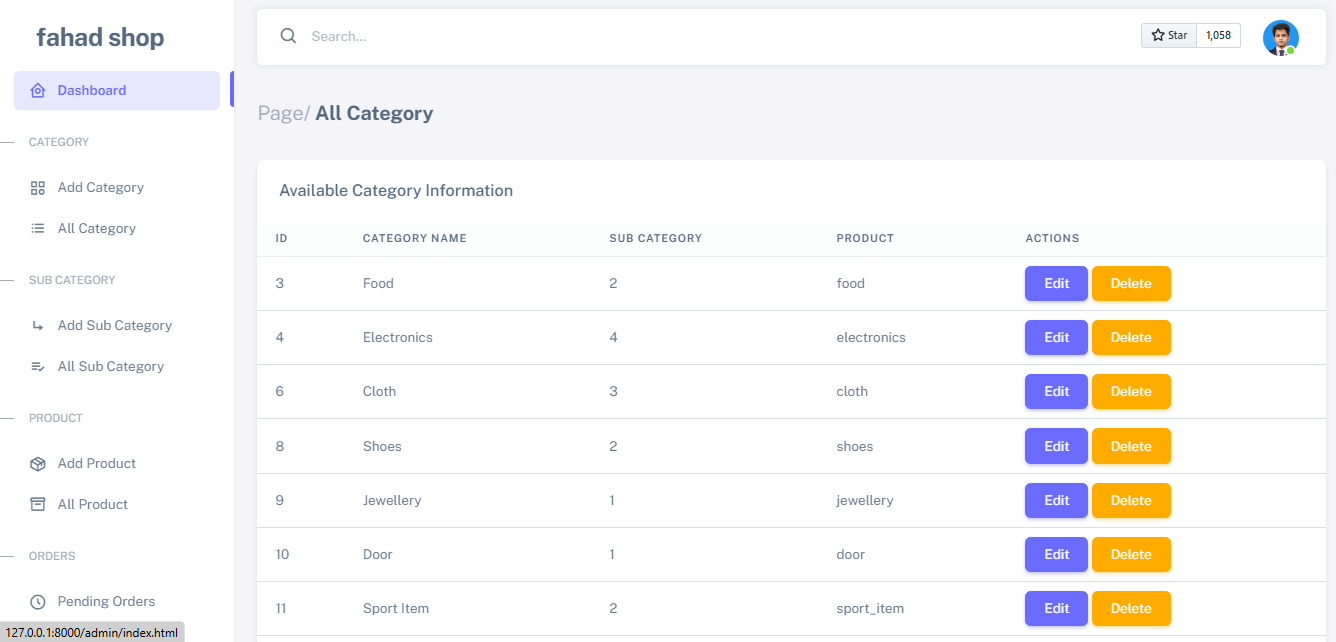1336x642 pixels.
Task: Click the CATEGORY NAME column header
Action: [x=414, y=238]
